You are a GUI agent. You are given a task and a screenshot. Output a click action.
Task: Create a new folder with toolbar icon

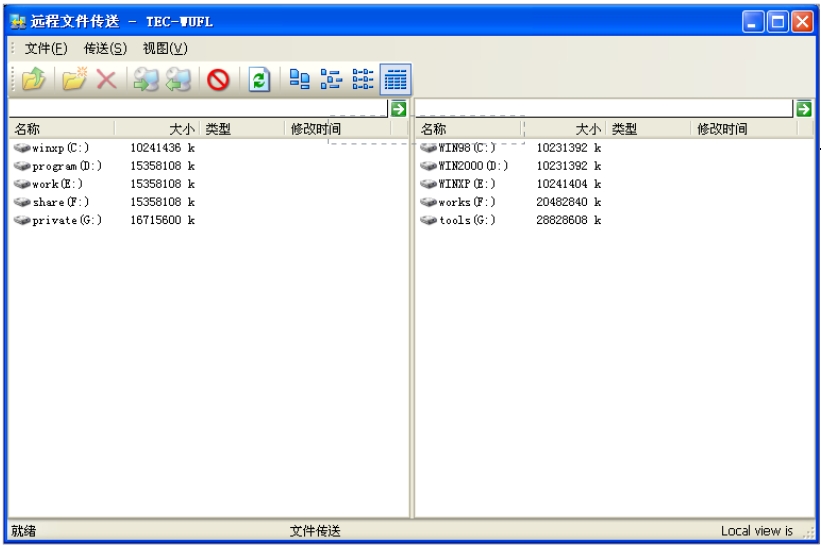[74, 80]
